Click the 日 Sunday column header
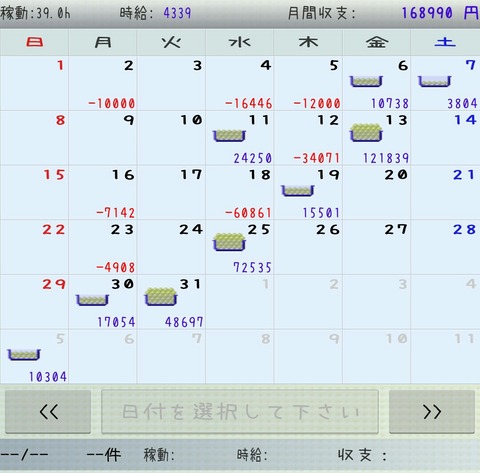Image resolution: width=480 pixels, height=473 pixels. point(34,42)
